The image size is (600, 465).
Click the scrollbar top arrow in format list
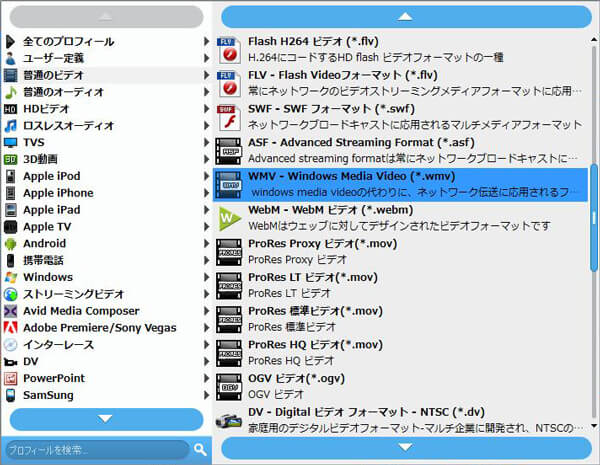(593, 39)
